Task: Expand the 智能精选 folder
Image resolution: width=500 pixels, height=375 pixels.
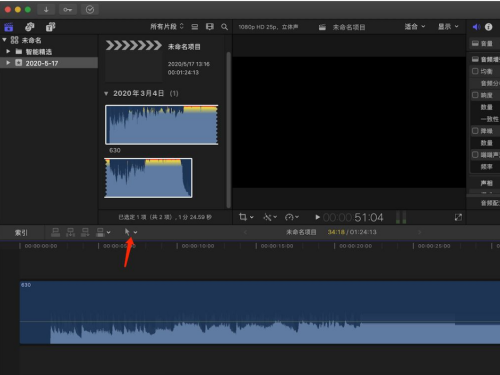Action: 8,51
